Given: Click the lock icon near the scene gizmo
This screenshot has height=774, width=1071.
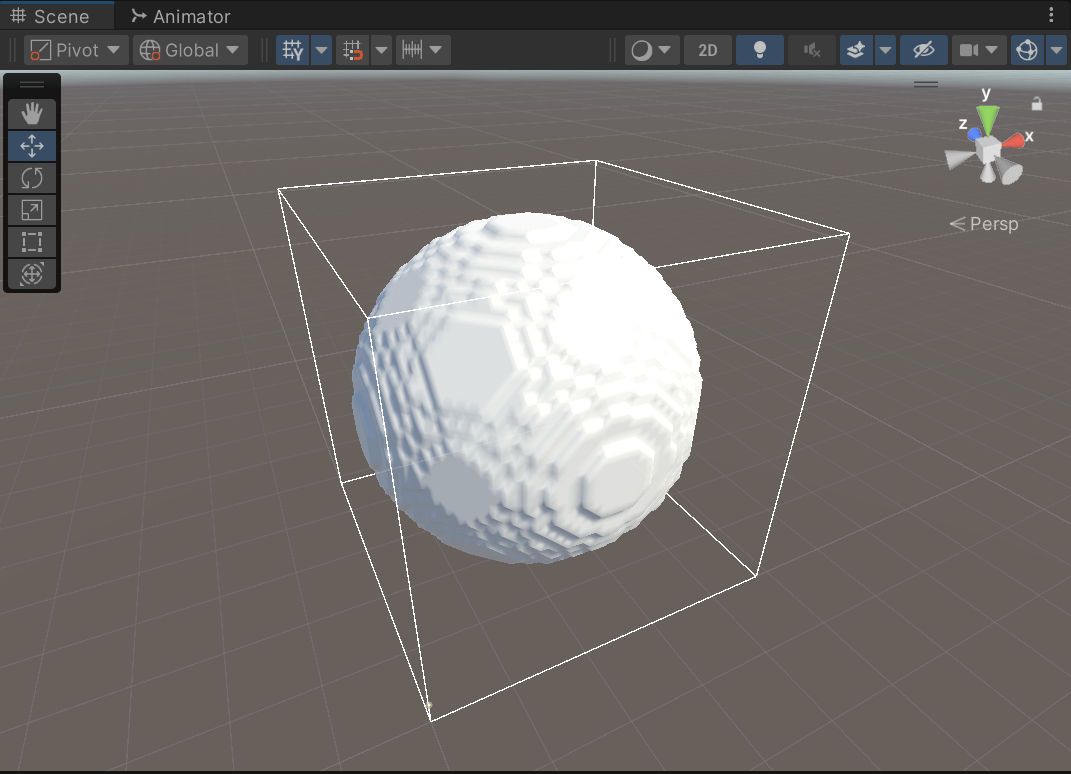Looking at the screenshot, I should coord(1037,103).
